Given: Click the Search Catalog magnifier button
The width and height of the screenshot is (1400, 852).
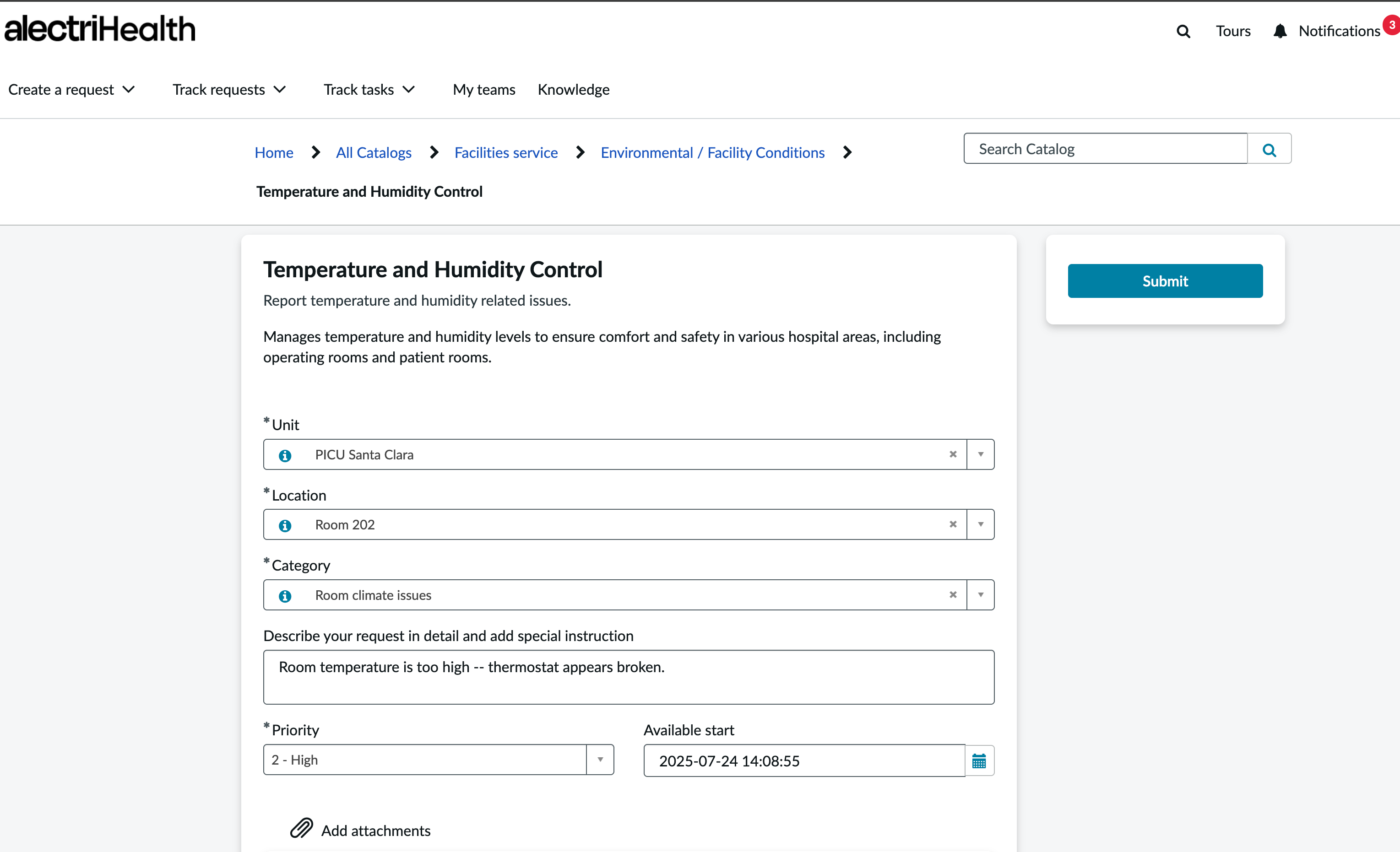Looking at the screenshot, I should point(1270,149).
